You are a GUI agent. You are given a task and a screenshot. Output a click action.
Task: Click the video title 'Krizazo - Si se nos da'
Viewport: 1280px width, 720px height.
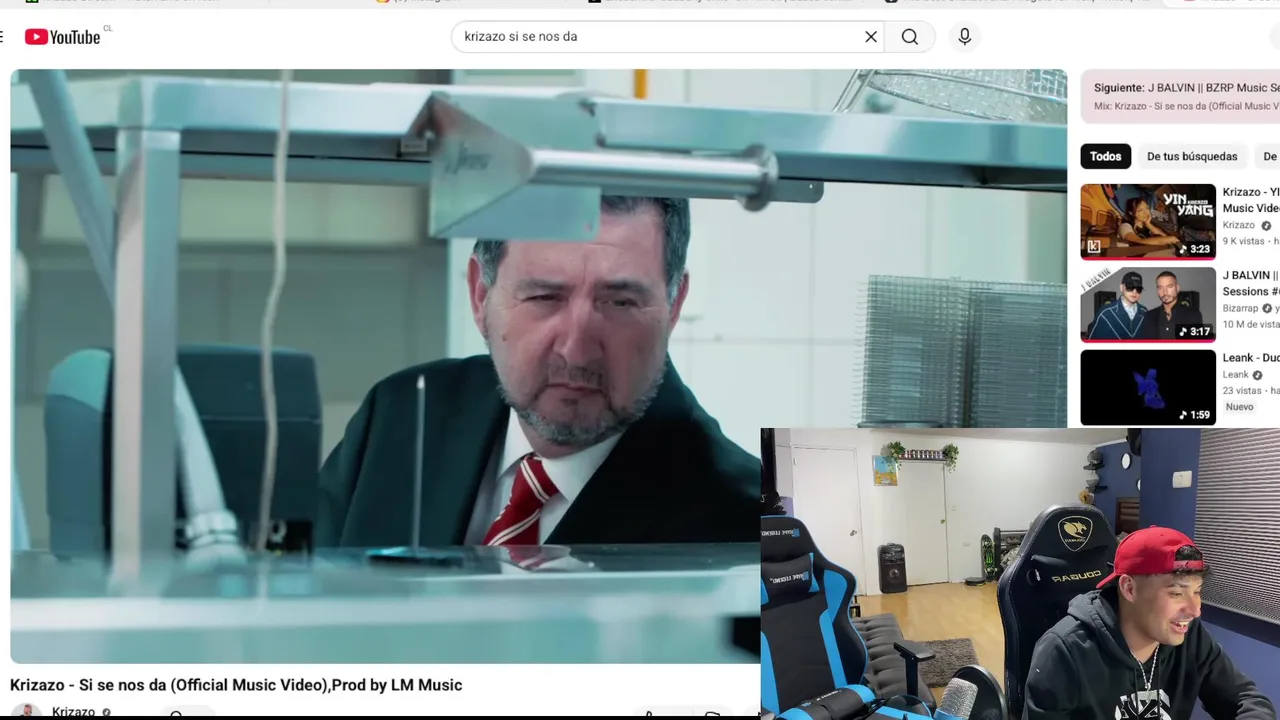236,685
